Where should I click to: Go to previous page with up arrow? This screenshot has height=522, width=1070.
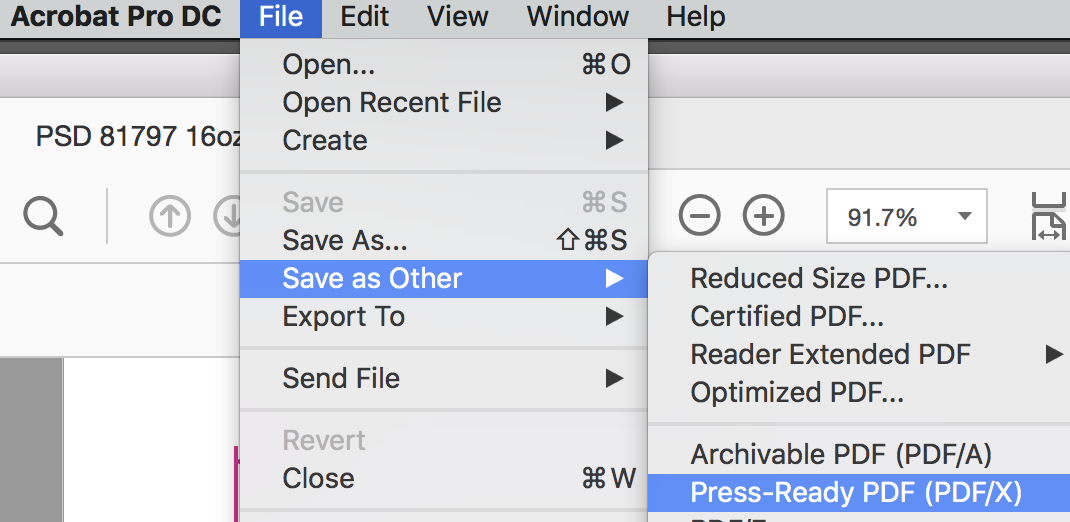coord(170,216)
